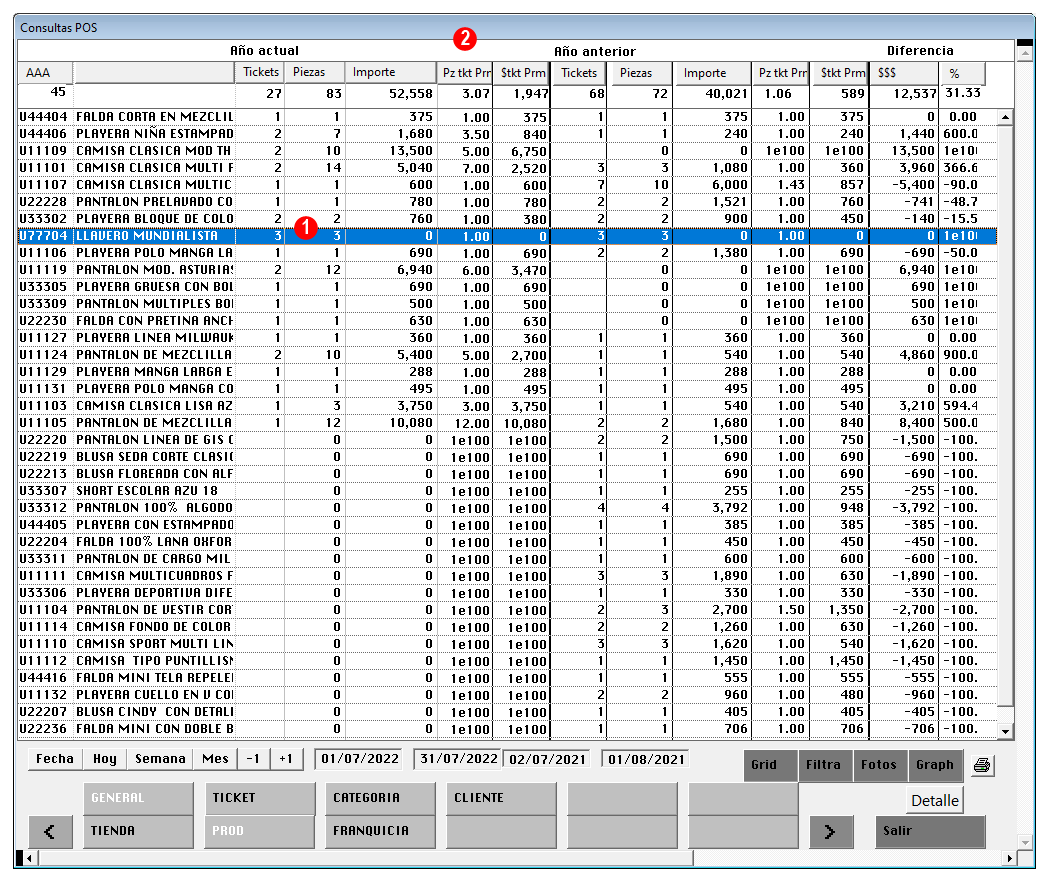Select row U11103 CAMISA CLASICA LISA AZ
Screen dimensions: 1047x879
point(507,405)
